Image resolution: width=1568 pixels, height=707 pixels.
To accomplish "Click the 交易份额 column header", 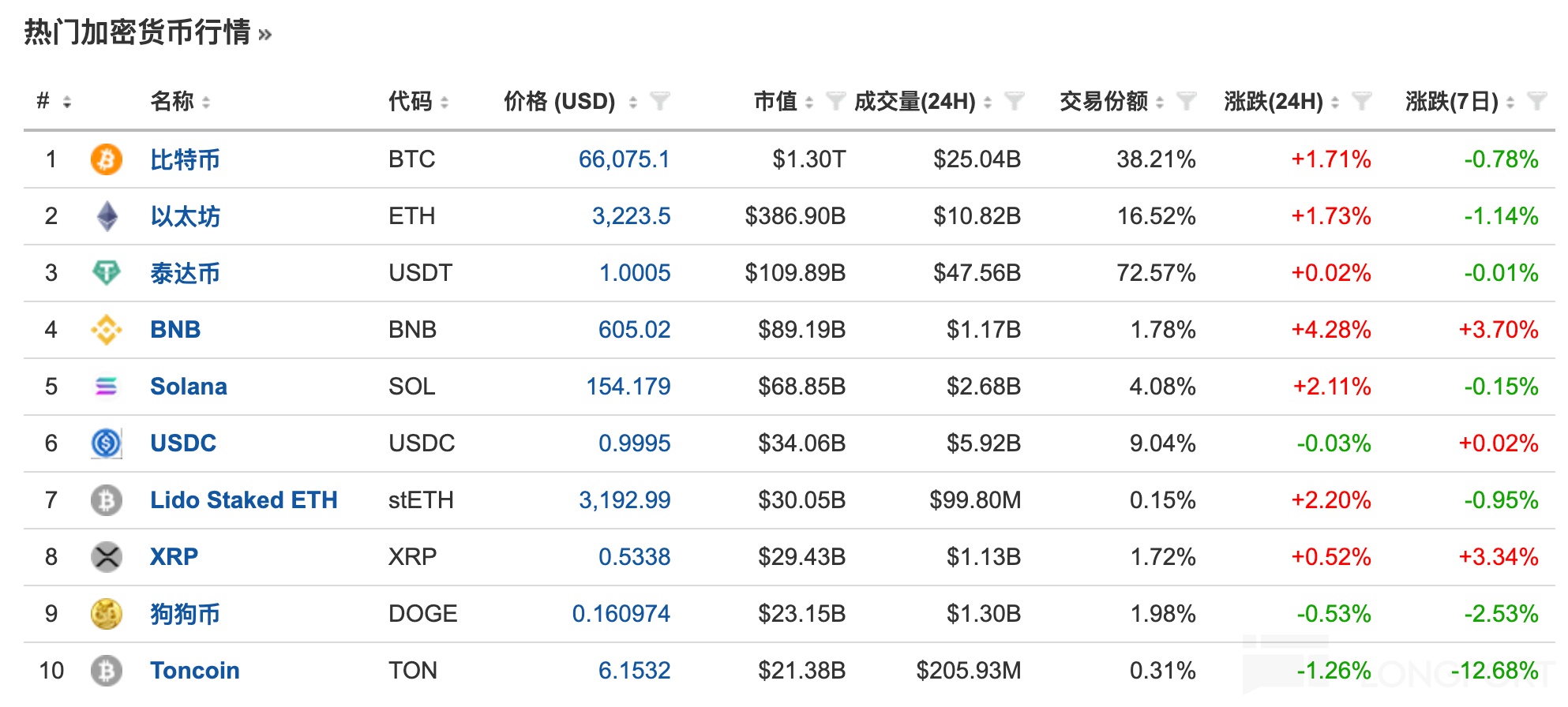I will tap(1103, 101).
